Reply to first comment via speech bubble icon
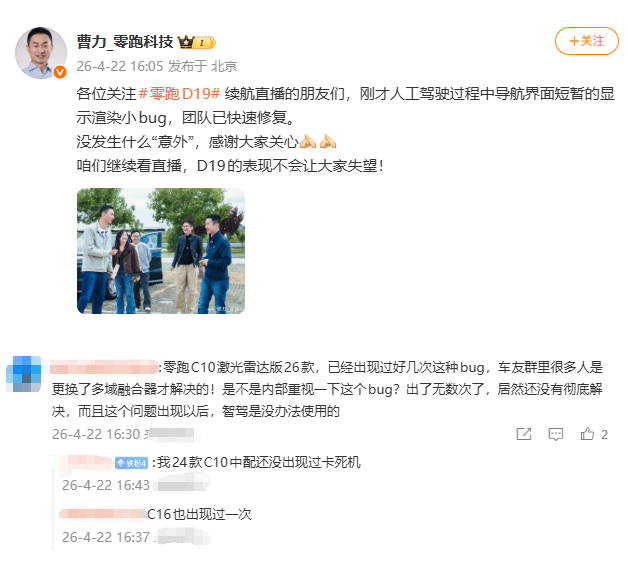628x568 pixels. pos(556,434)
